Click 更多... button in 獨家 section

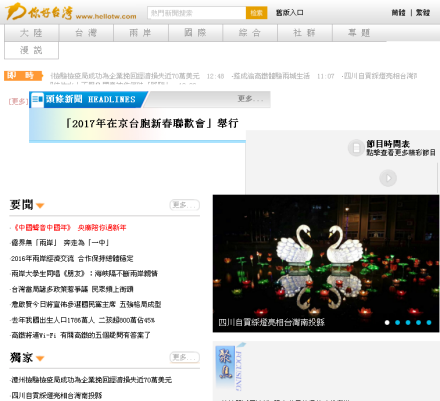pos(185,357)
